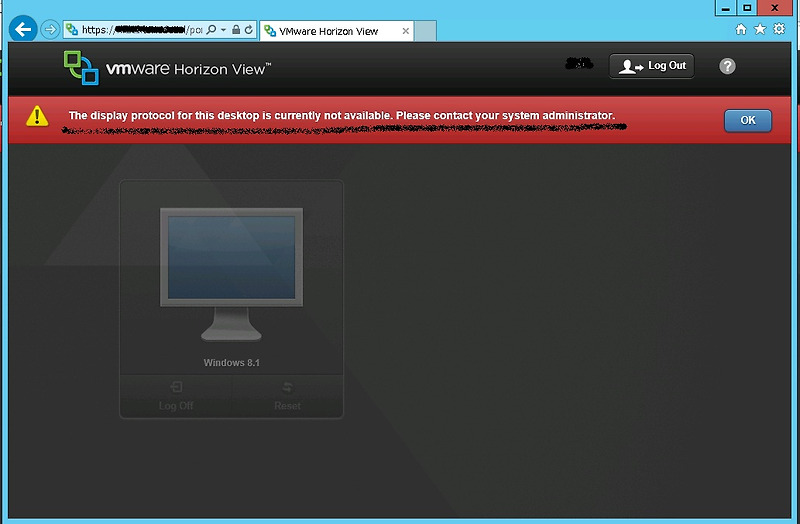The height and width of the screenshot is (524, 800).
Task: Log out of Horizon View
Action: click(x=652, y=66)
